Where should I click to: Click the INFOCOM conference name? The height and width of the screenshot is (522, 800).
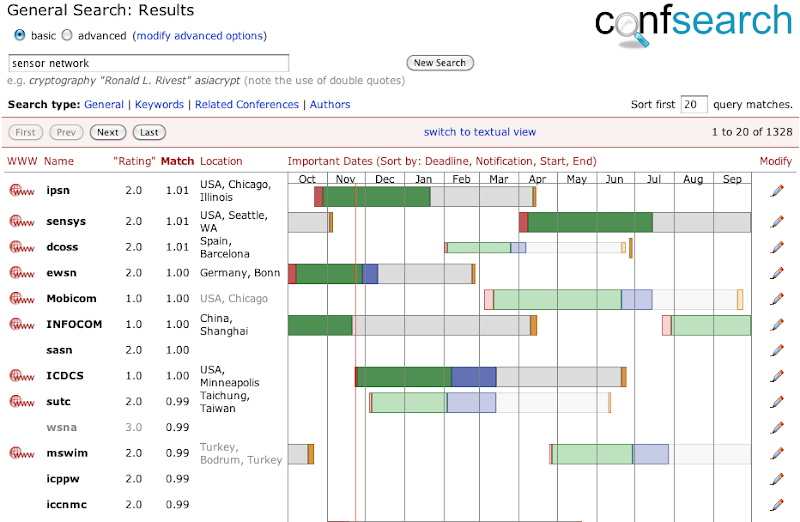pyautogui.click(x=74, y=325)
